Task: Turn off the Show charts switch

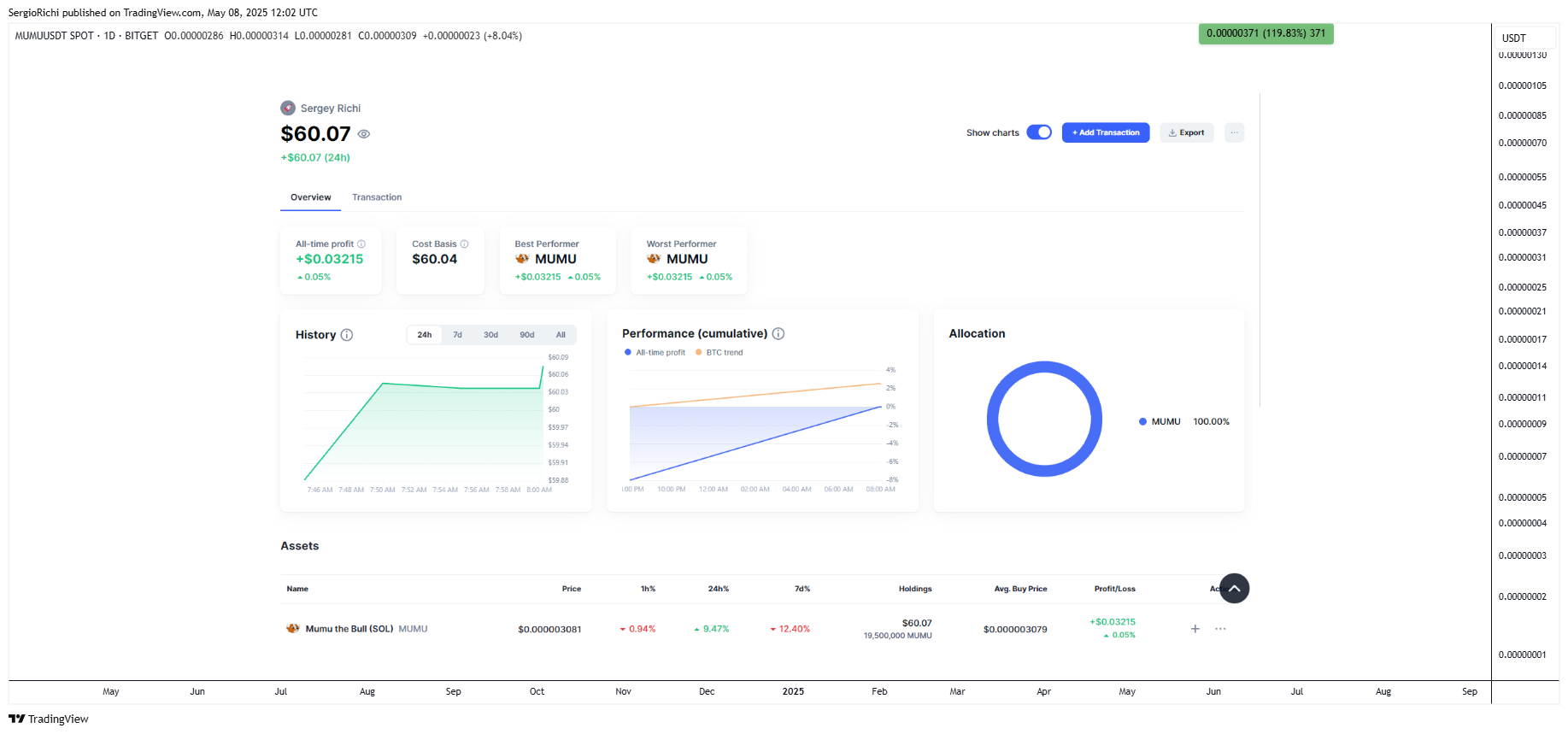Action: pos(1039,132)
